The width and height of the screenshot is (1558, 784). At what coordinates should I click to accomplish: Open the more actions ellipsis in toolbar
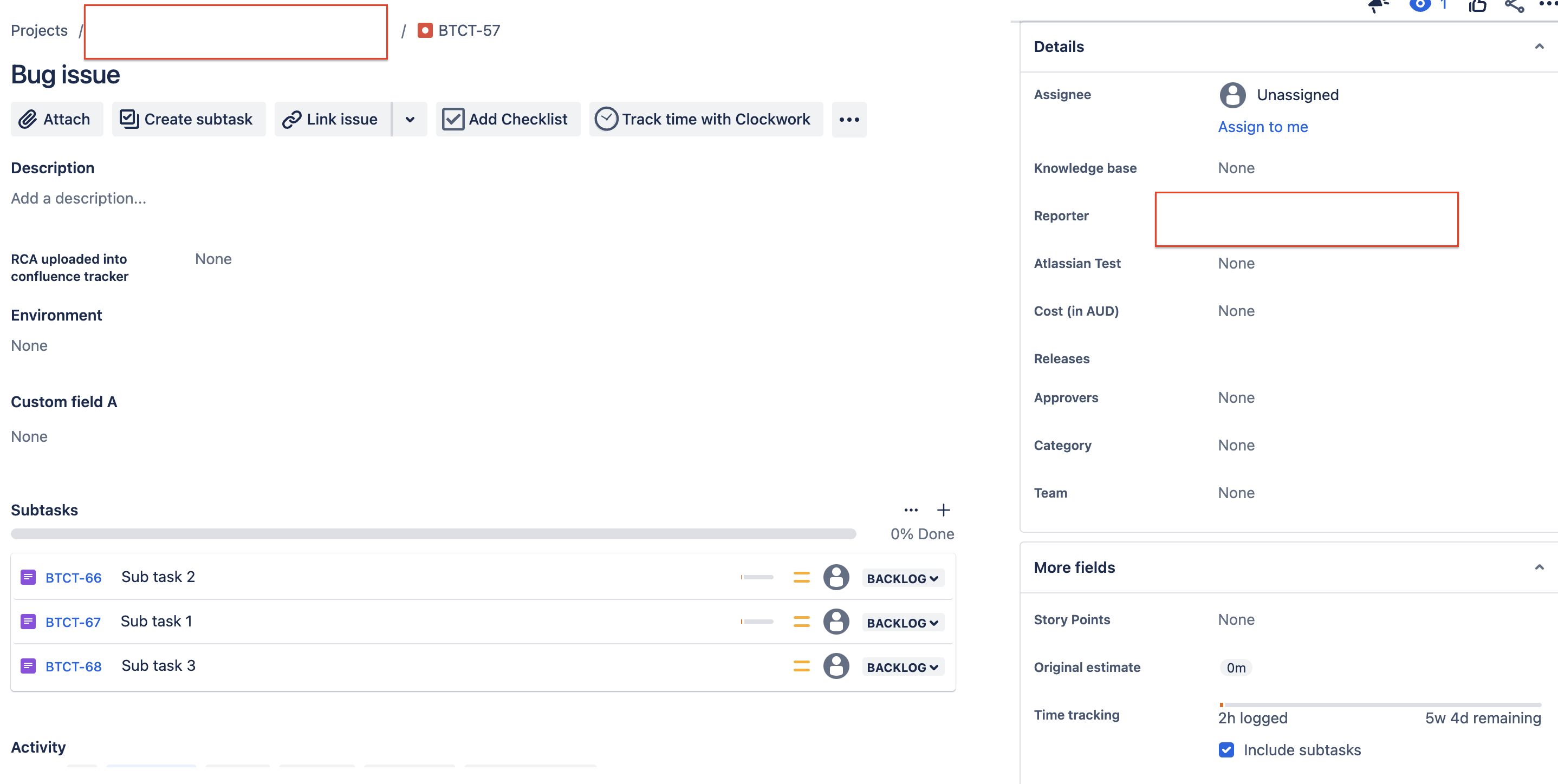tap(848, 120)
